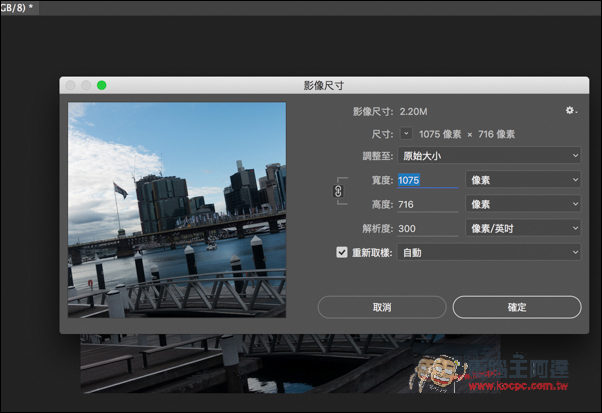The width and height of the screenshot is (602, 413).
Task: Click the harbor preview image in dialog
Action: click(176, 209)
